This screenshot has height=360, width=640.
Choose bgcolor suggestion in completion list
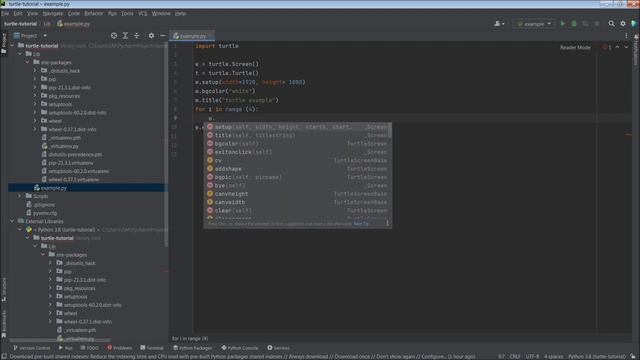(x=297, y=144)
